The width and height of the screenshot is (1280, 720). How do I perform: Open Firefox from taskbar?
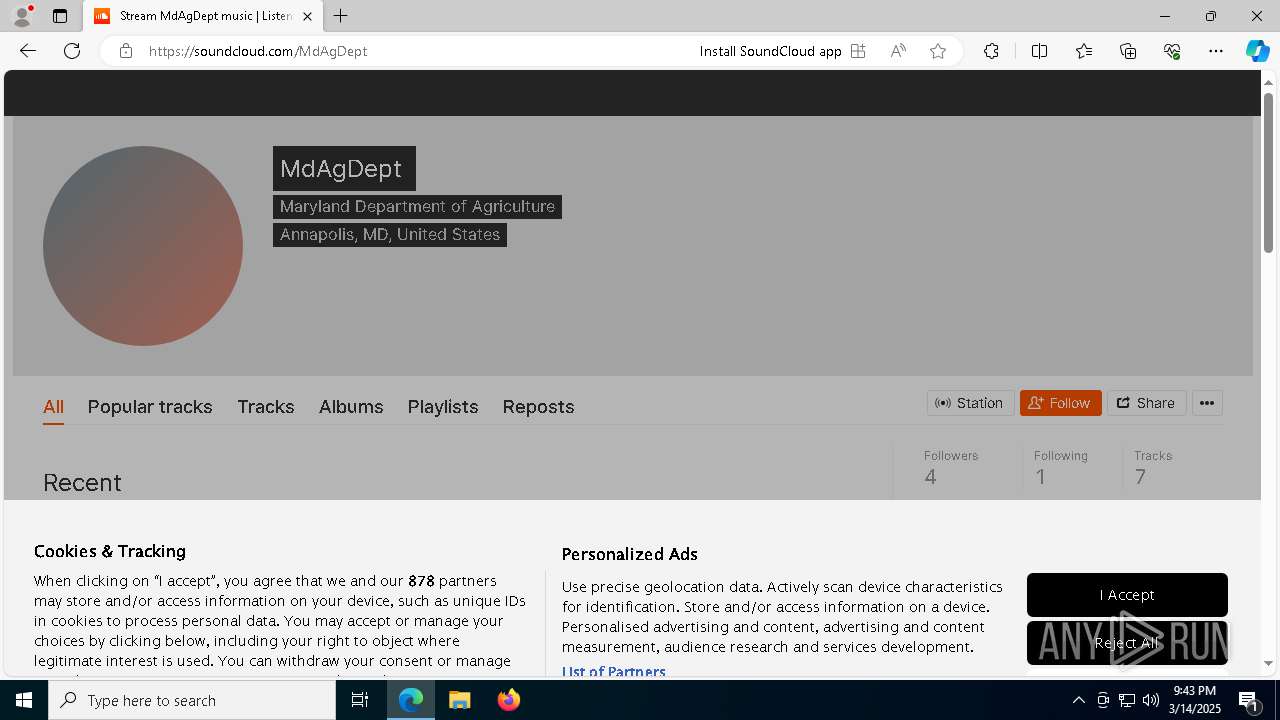pyautogui.click(x=509, y=700)
